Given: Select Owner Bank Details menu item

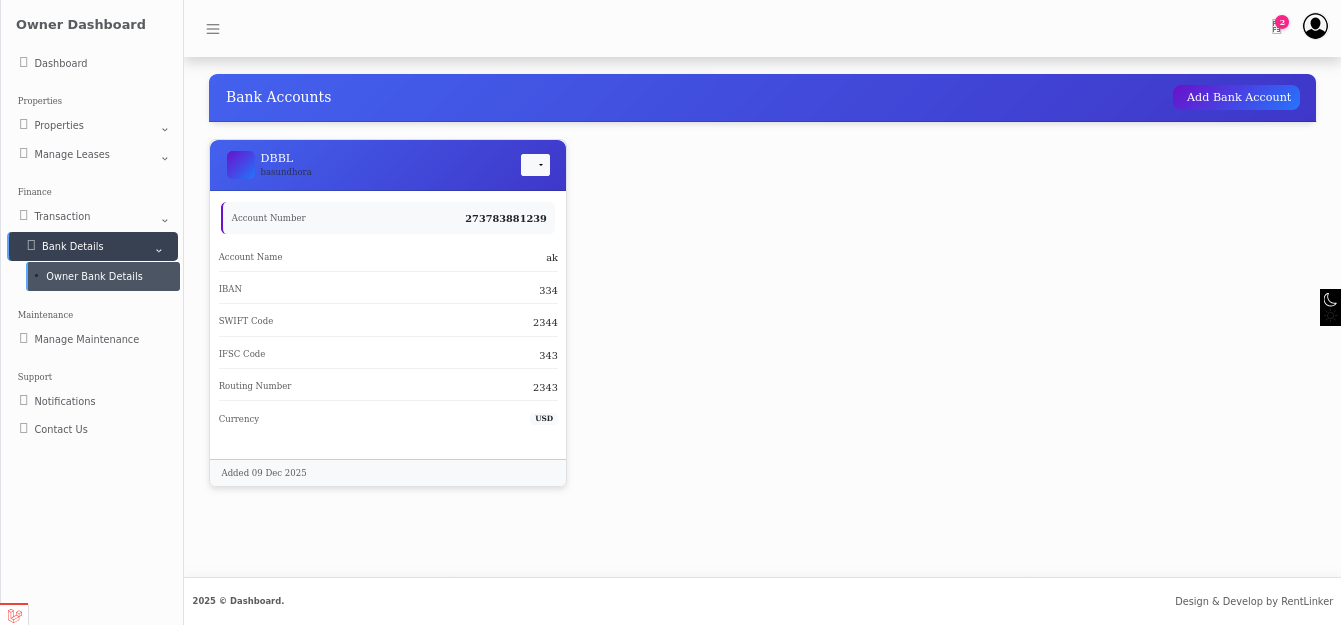Looking at the screenshot, I should 94,277.
